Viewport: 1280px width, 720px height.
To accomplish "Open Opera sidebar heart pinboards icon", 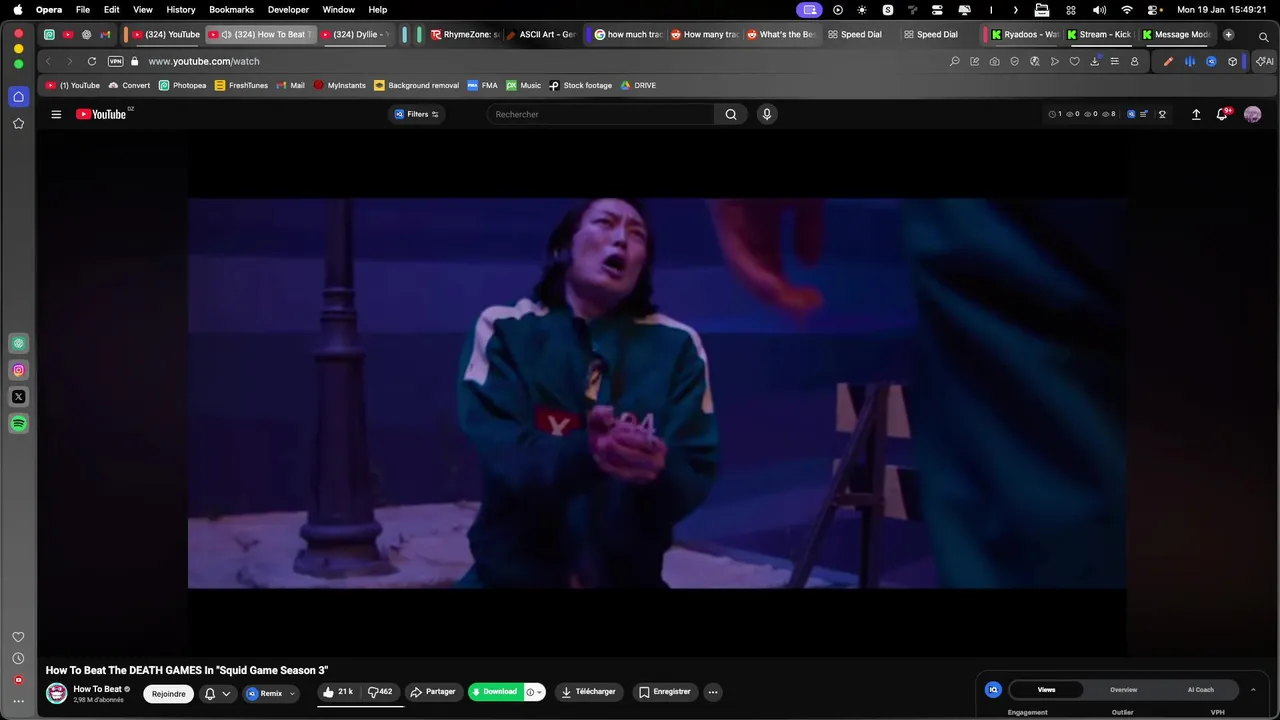I will coord(18,637).
